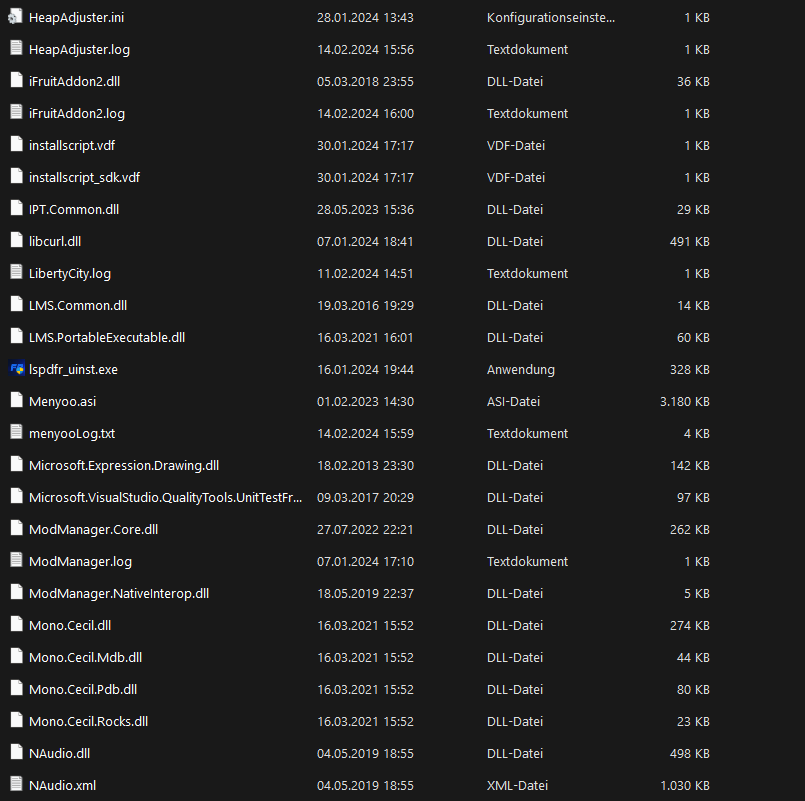The image size is (805, 801).
Task: Click the IPT.Common.dll file icon
Action: (16, 208)
